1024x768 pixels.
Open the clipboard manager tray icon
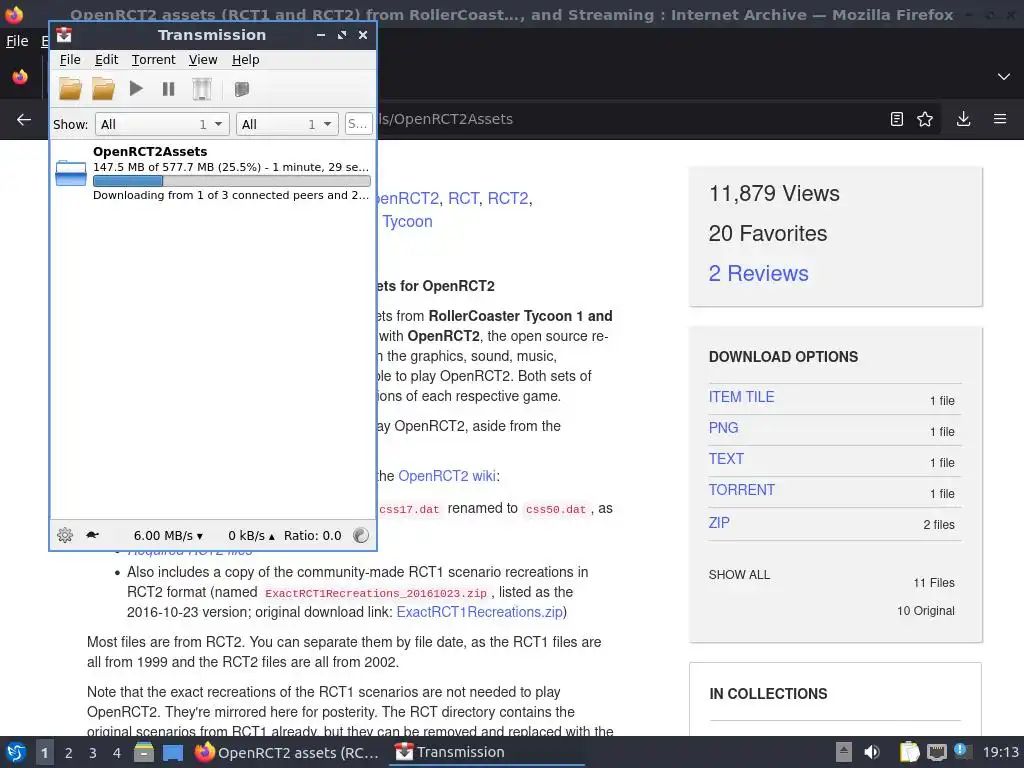click(910, 752)
